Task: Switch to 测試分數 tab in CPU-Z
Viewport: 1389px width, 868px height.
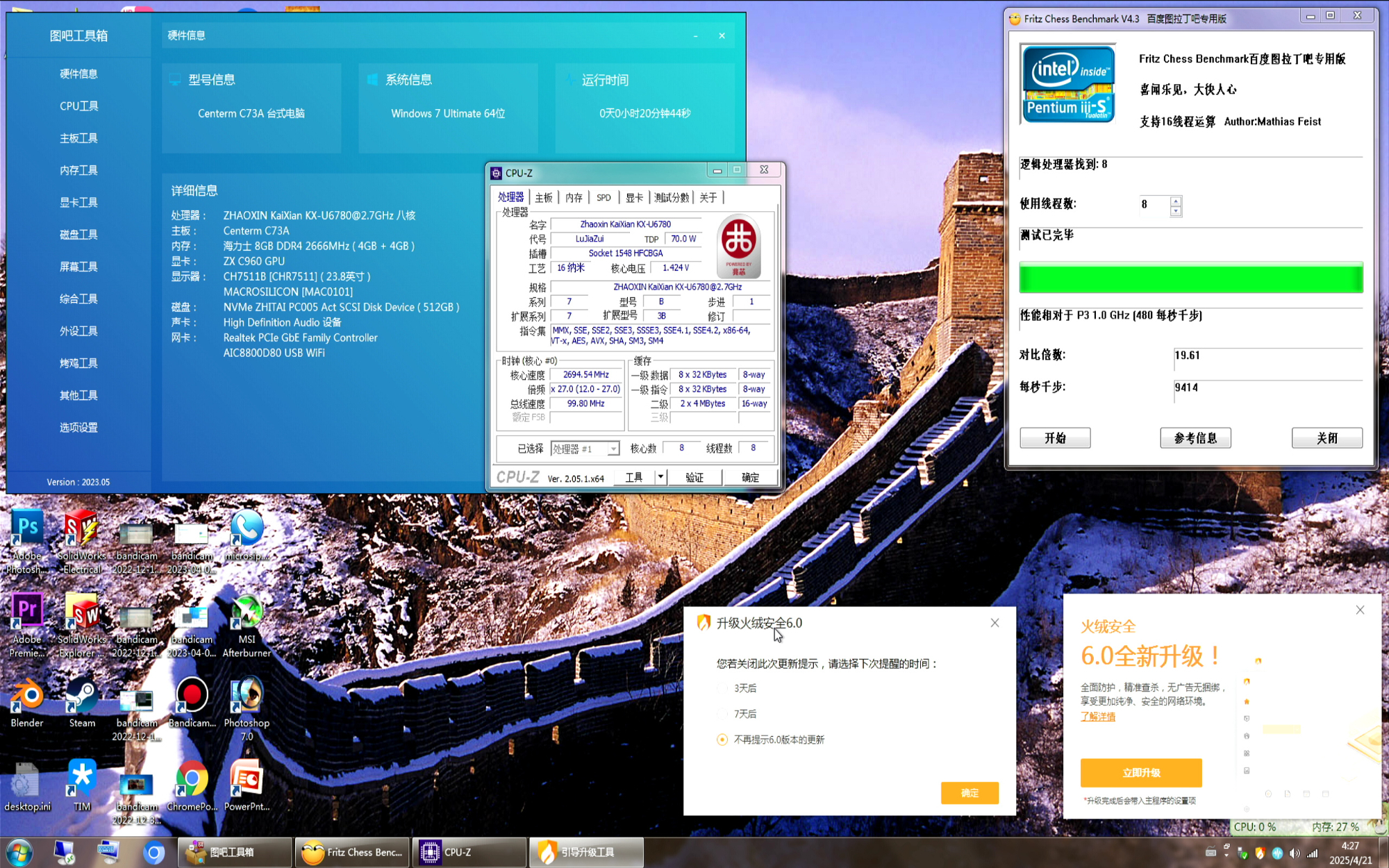Action: [x=672, y=198]
